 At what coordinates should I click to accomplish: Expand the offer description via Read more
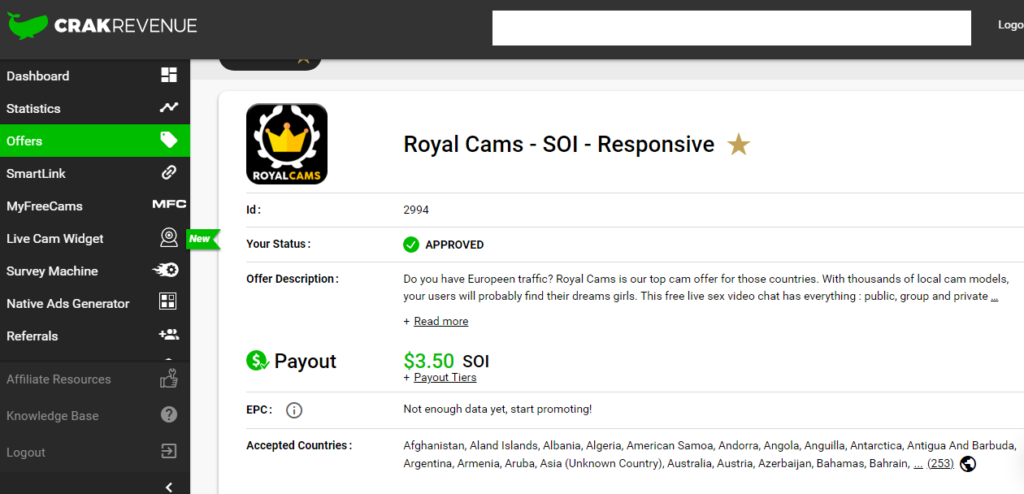point(441,321)
